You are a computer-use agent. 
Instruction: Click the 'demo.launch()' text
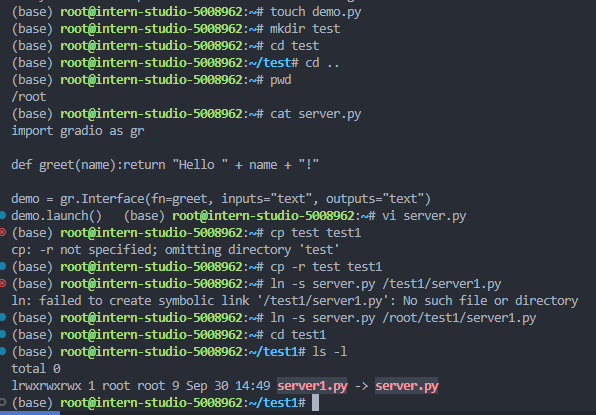(x=57, y=216)
